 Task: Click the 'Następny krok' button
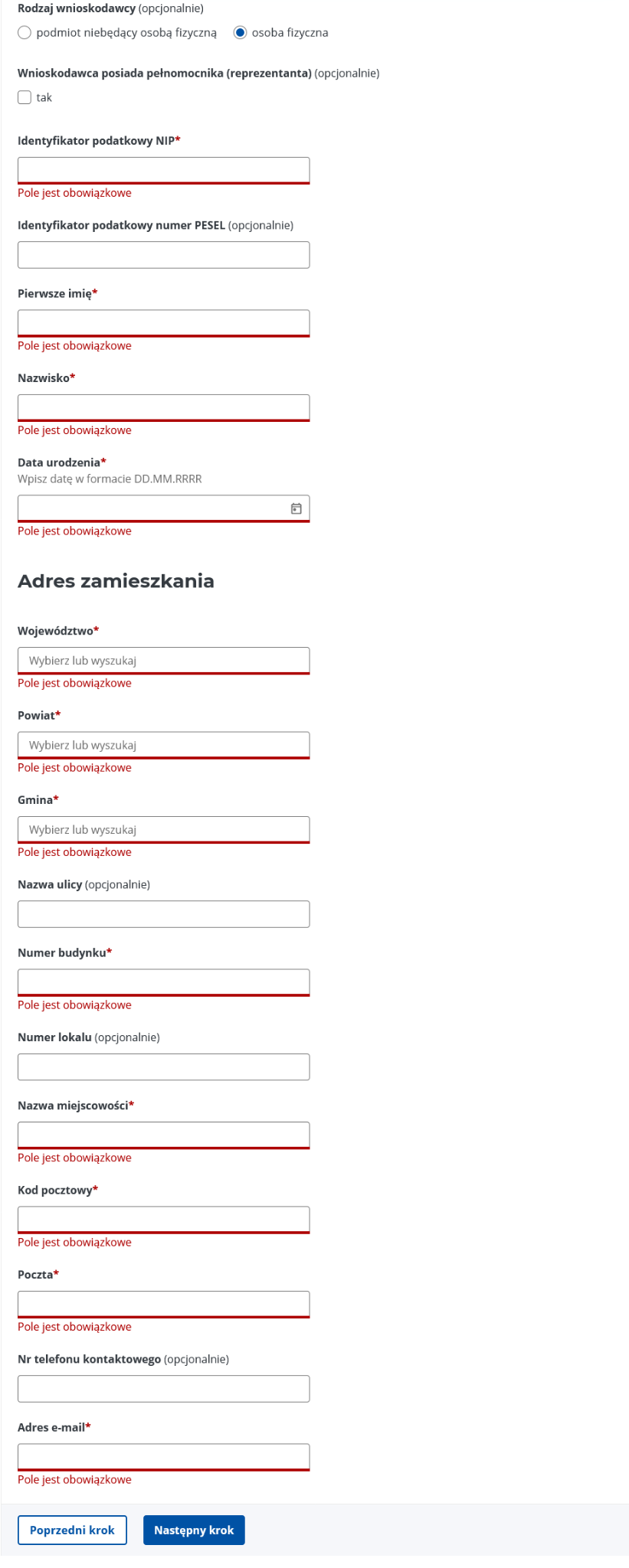(x=194, y=1530)
